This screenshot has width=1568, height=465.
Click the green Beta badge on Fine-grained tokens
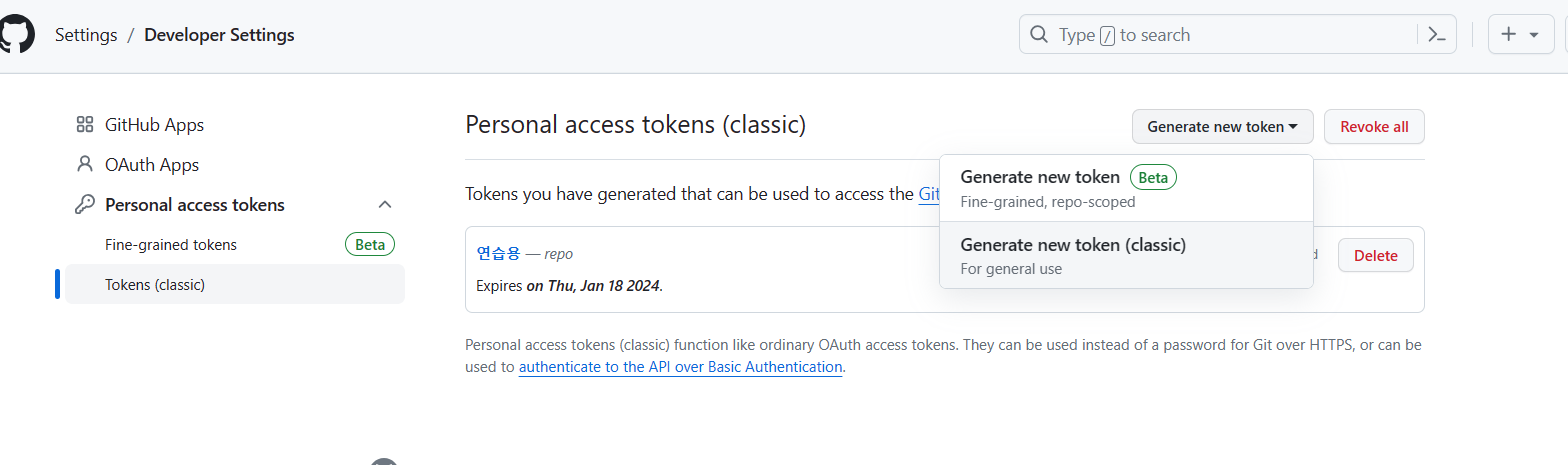click(x=370, y=244)
